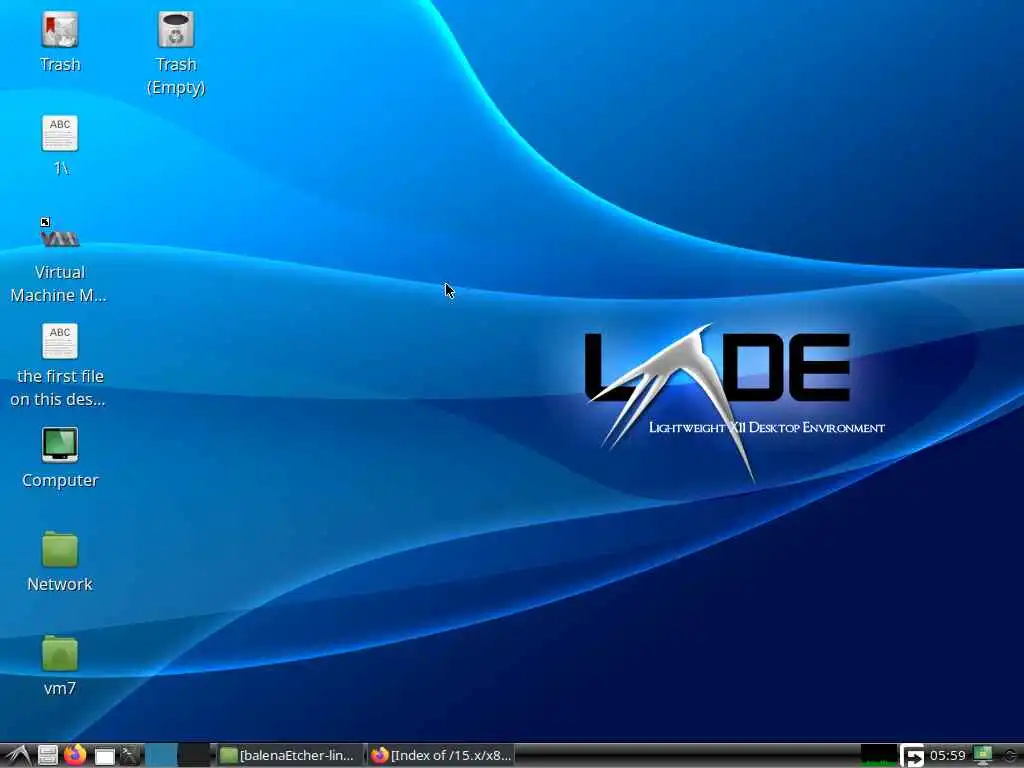Open the network monitor tray icon
Viewport: 1024px width, 768px height.
(983, 756)
